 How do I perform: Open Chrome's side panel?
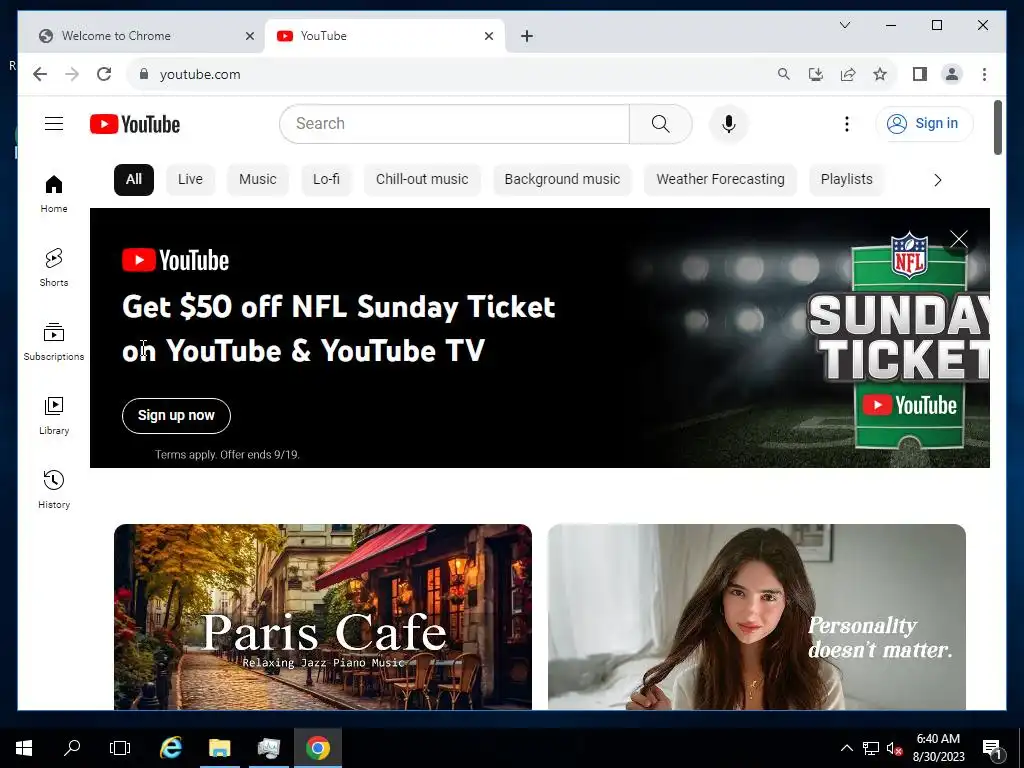coord(920,74)
